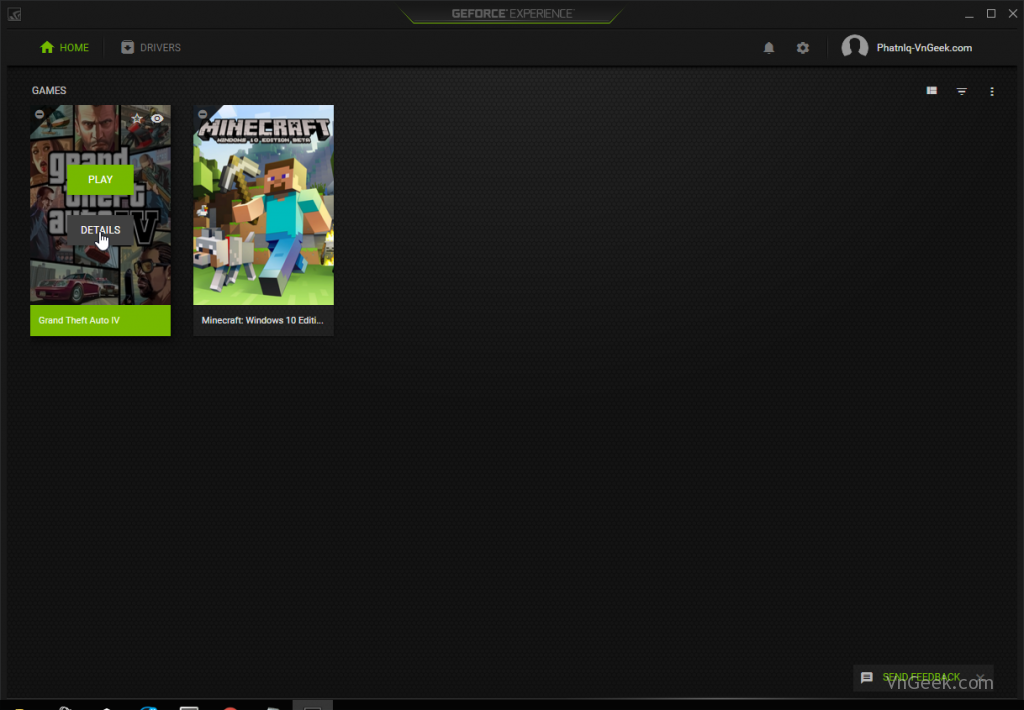The image size is (1024, 710).
Task: Switch to the DRIVERS tab
Action: (151, 48)
